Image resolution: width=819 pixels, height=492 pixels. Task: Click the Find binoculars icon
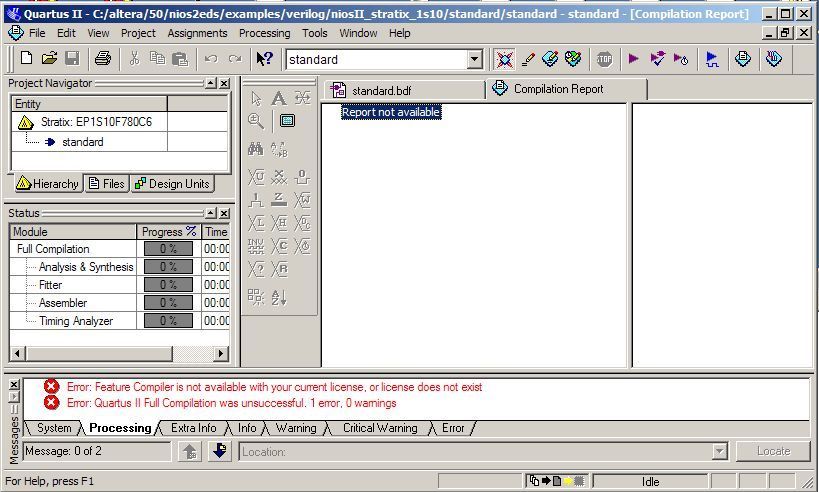pyautogui.click(x=255, y=149)
